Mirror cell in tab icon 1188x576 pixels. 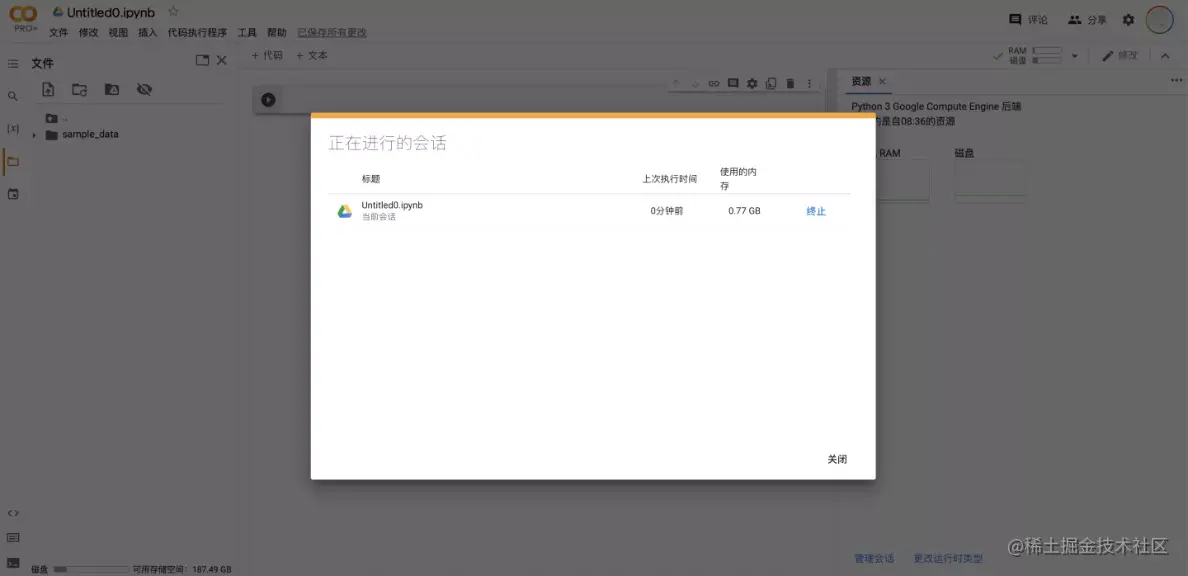(x=771, y=83)
